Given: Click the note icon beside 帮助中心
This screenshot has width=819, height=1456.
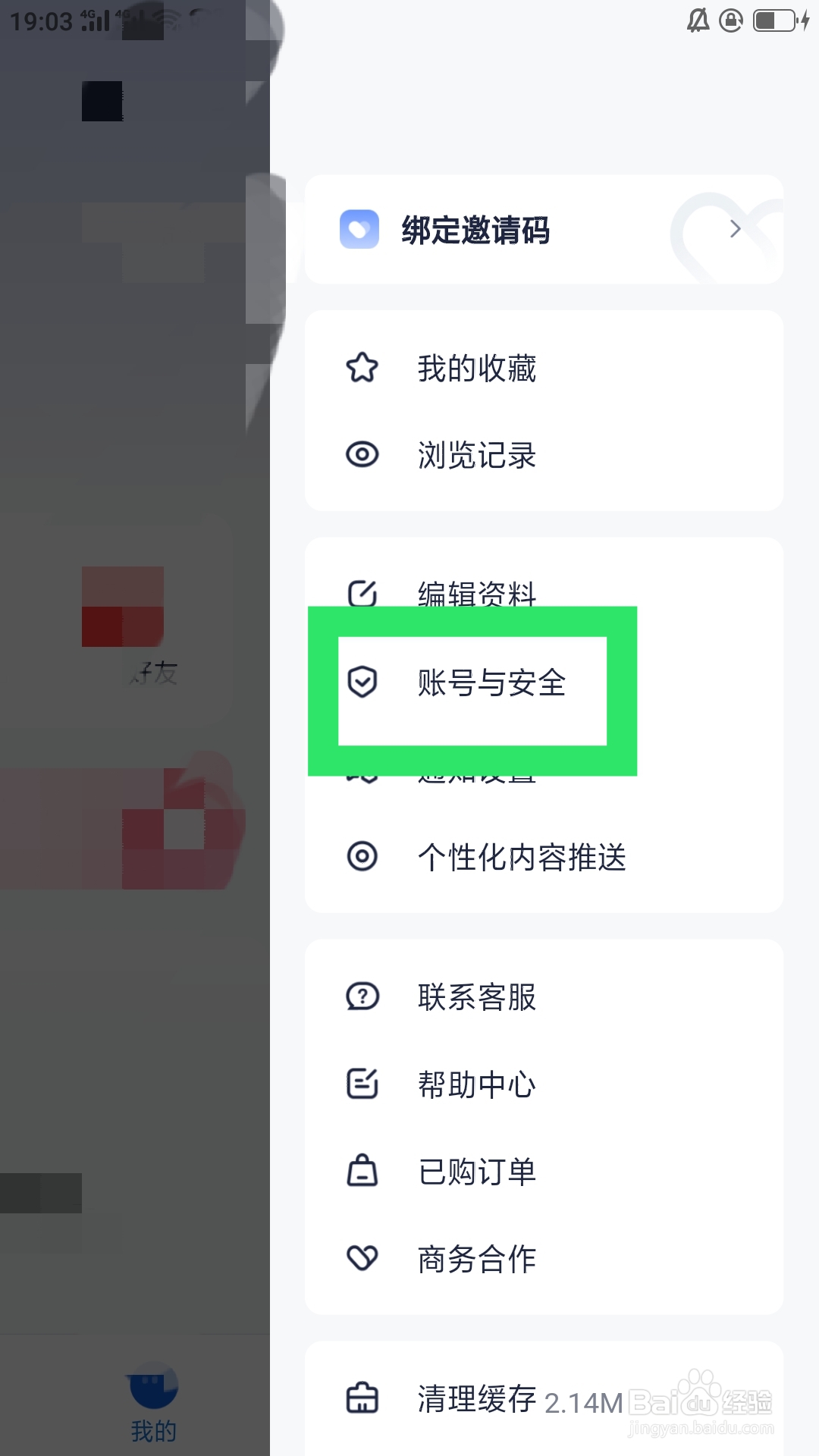Looking at the screenshot, I should [362, 1084].
